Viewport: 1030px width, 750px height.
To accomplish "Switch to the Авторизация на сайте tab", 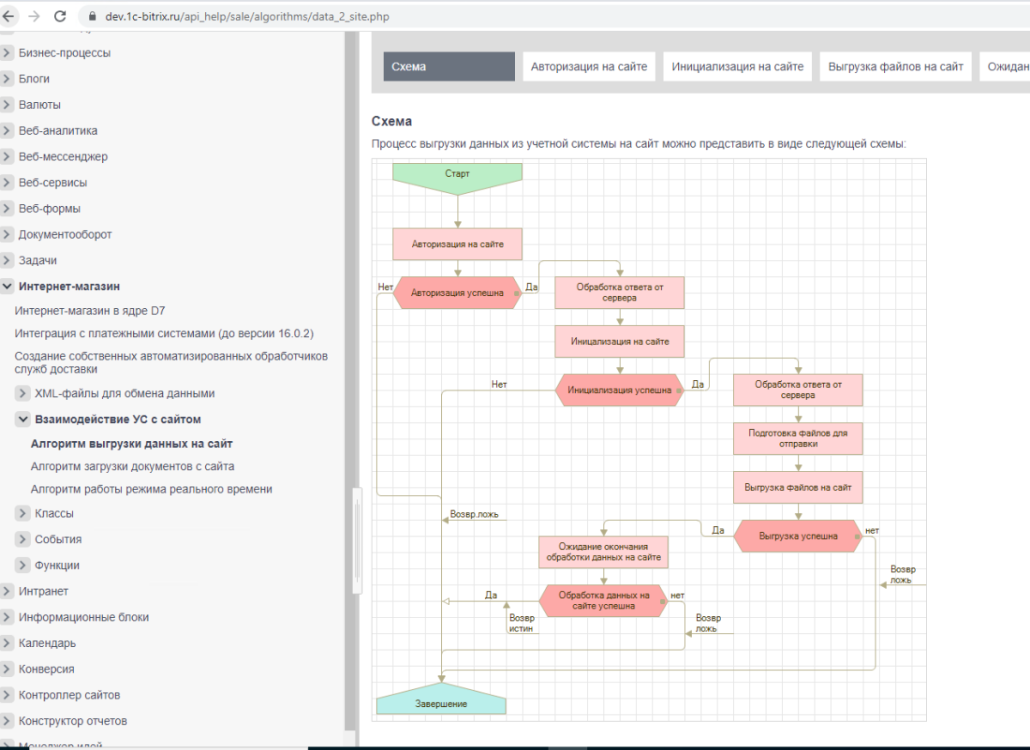I will [x=589, y=67].
